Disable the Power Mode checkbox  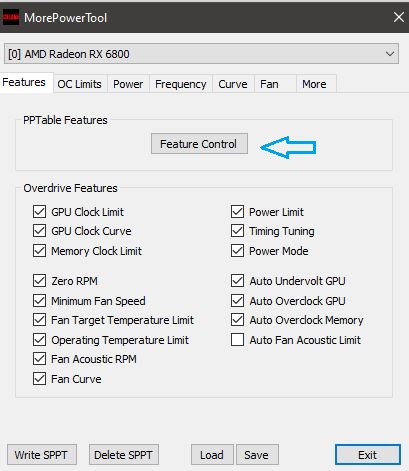tap(237, 251)
